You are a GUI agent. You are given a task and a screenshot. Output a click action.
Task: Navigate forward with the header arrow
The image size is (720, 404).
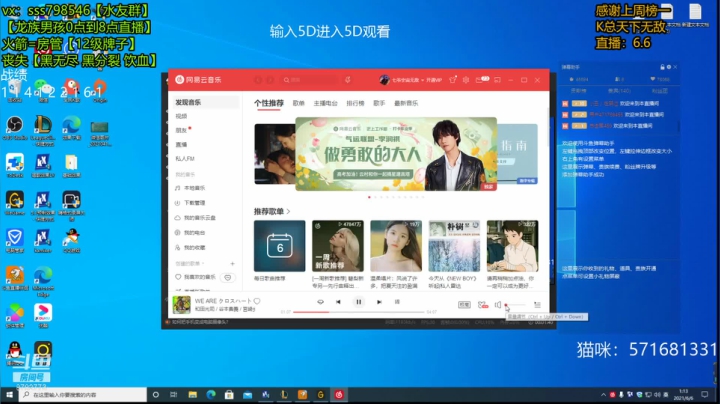coord(270,80)
